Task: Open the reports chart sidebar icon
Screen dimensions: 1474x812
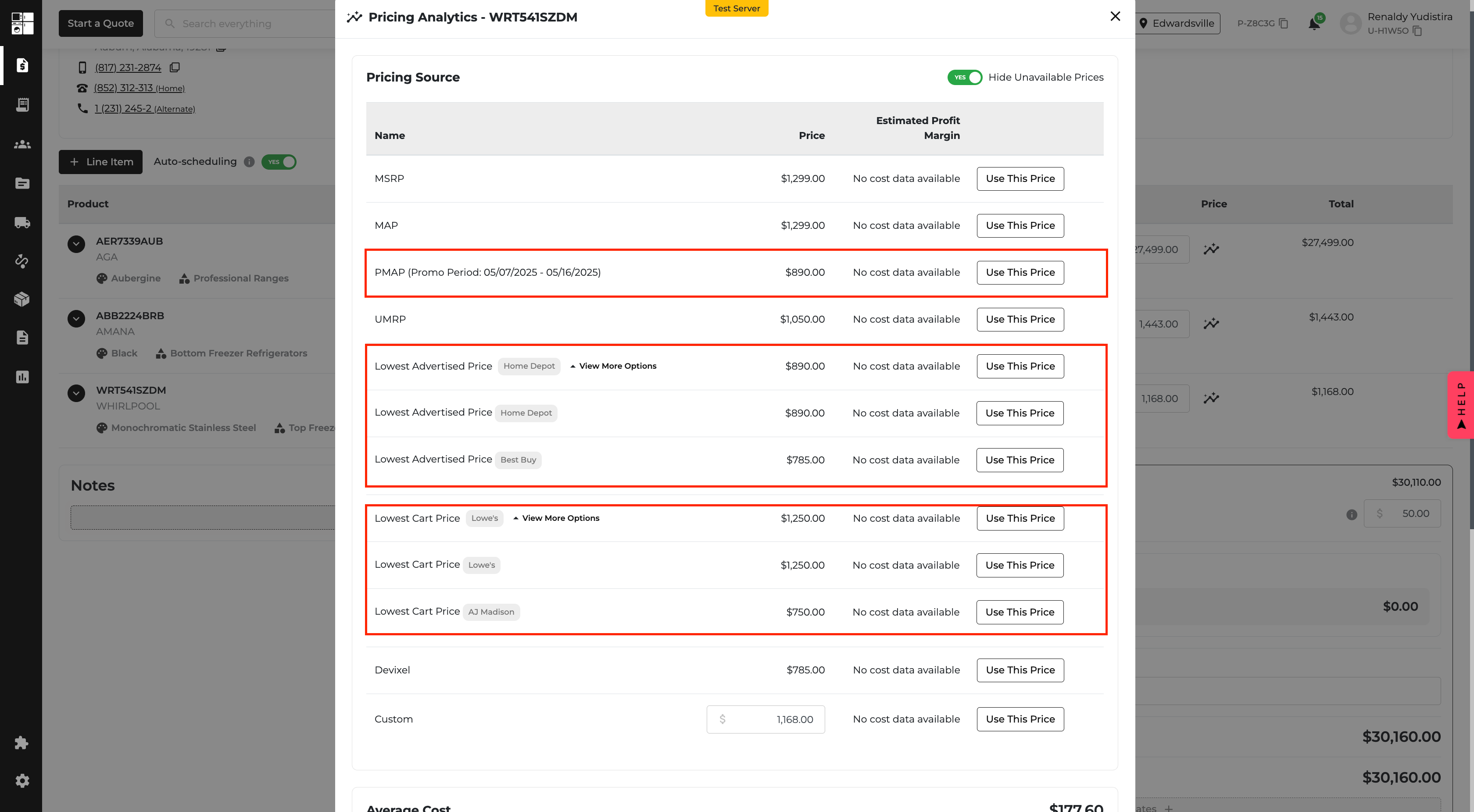Action: pos(22,377)
